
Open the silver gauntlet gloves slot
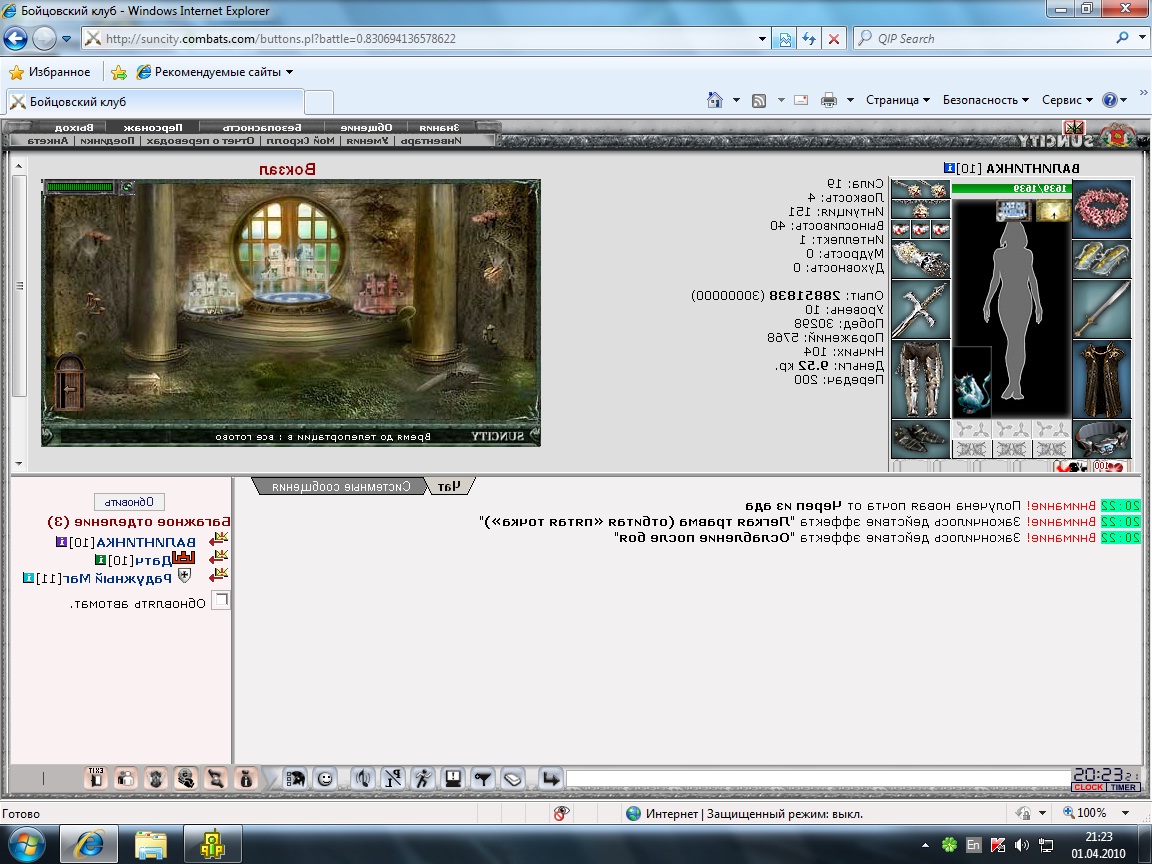[x=921, y=259]
